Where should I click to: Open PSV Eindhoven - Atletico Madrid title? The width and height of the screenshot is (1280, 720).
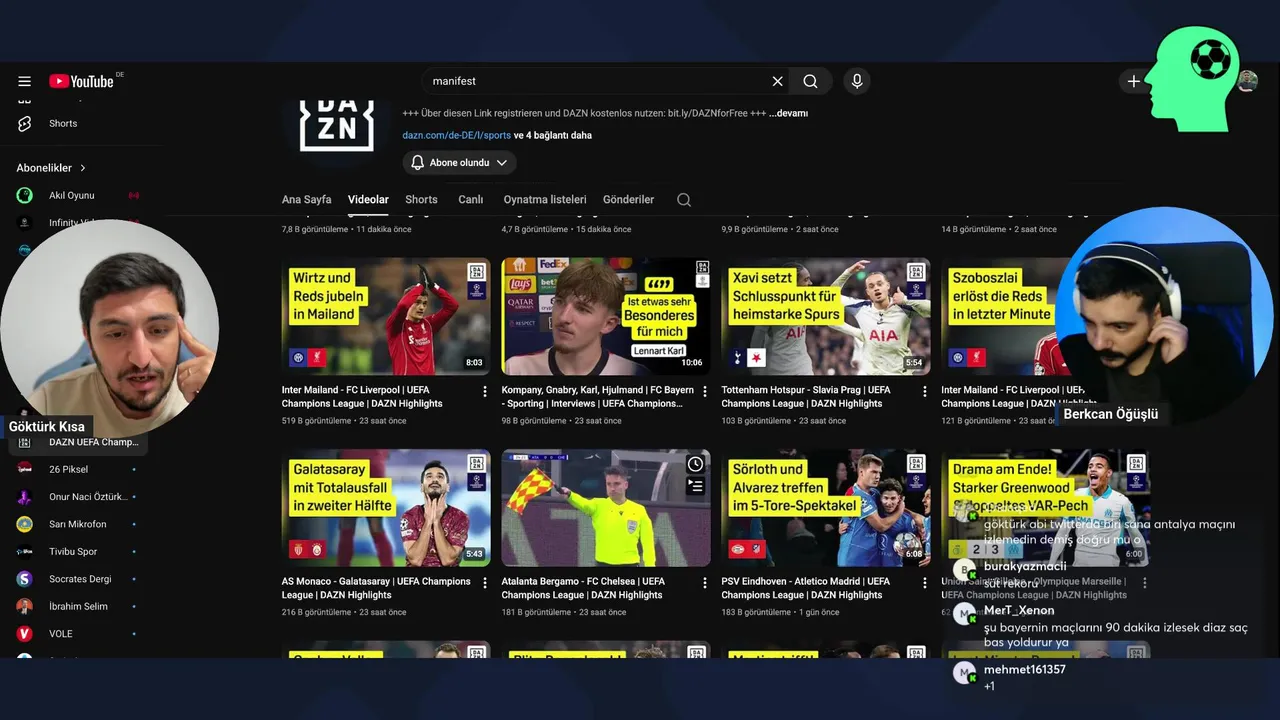(x=806, y=588)
